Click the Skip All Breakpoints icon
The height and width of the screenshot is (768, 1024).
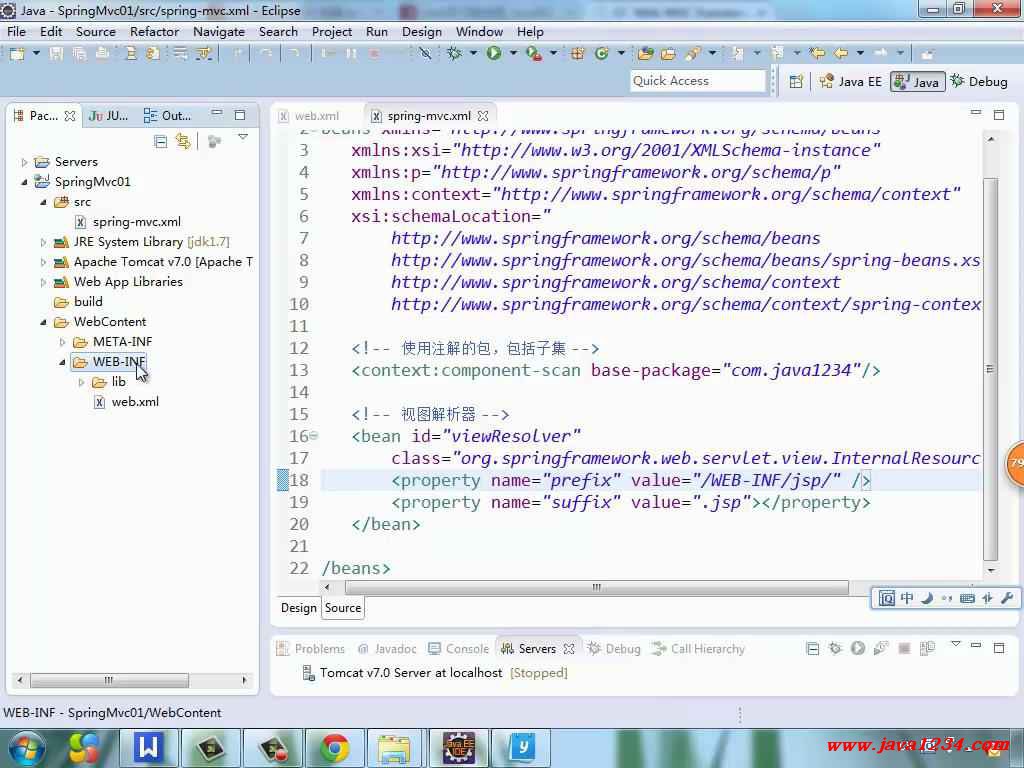point(425,54)
